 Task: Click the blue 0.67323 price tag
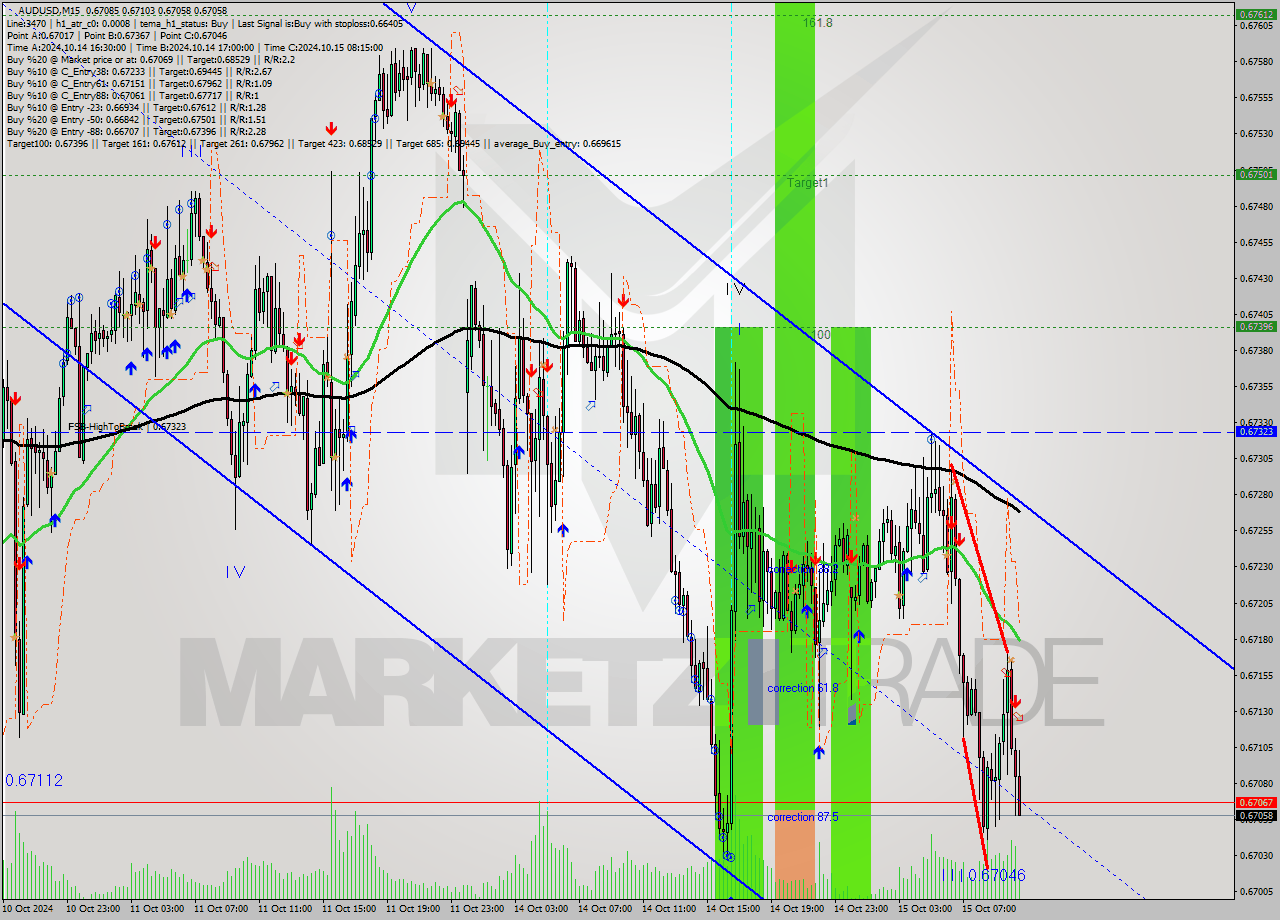1256,432
